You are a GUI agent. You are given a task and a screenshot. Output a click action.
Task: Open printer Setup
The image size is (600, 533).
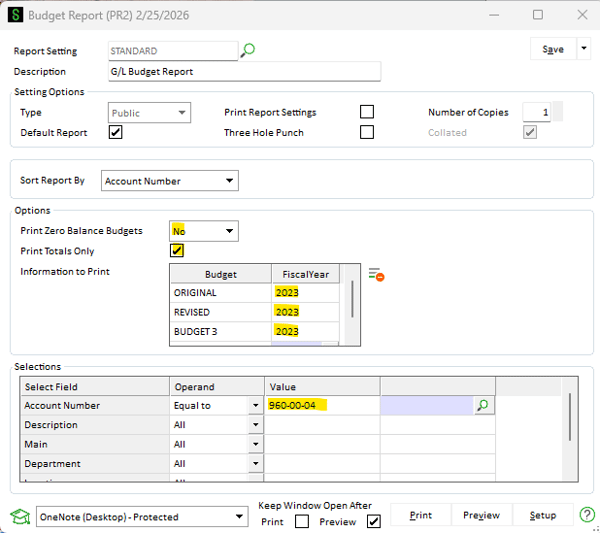(x=542, y=515)
